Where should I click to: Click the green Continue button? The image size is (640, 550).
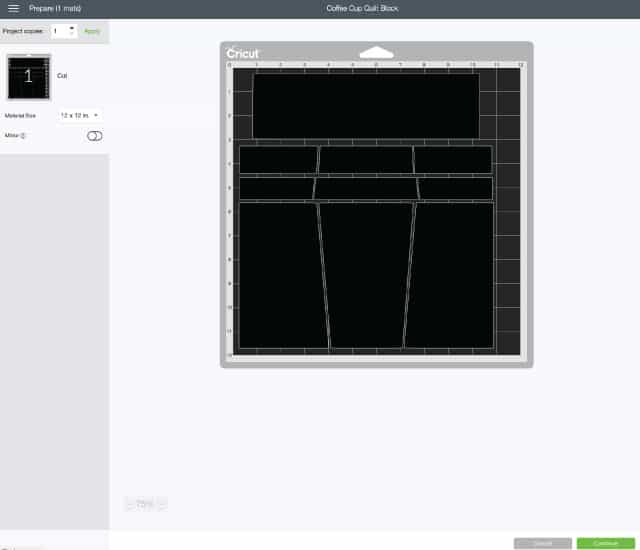pos(605,543)
